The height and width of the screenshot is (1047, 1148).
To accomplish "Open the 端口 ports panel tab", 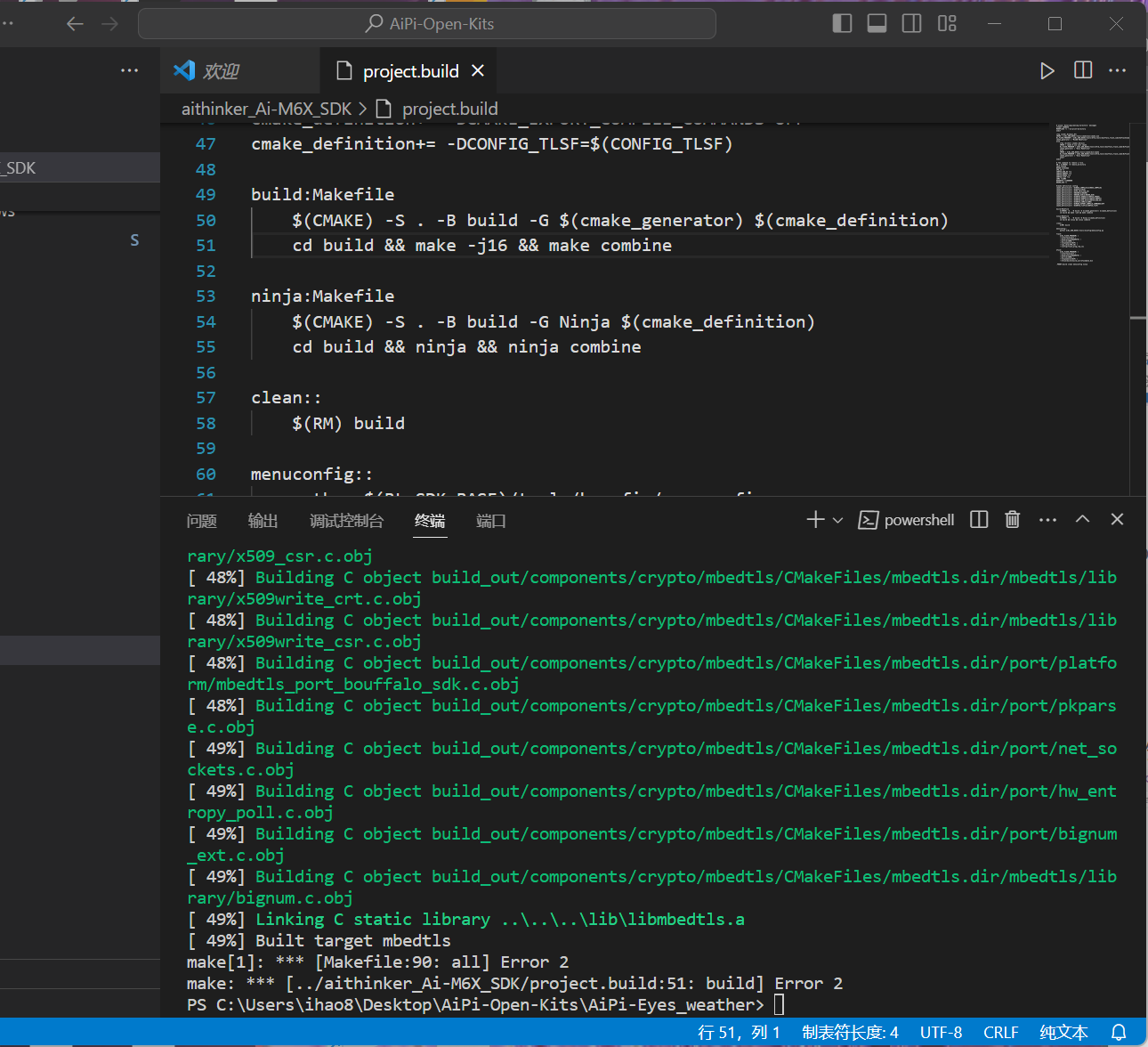I will (491, 521).
